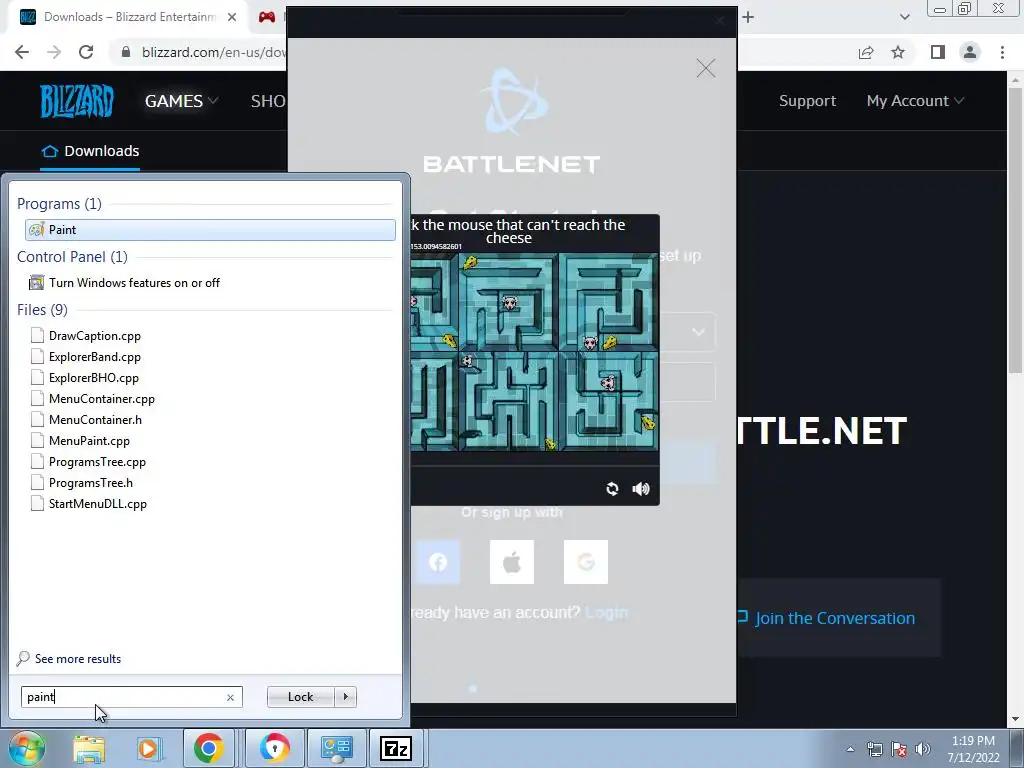This screenshot has height=768, width=1024.
Task: Expand the shutdown options arrow beside Lock
Action: click(x=345, y=697)
